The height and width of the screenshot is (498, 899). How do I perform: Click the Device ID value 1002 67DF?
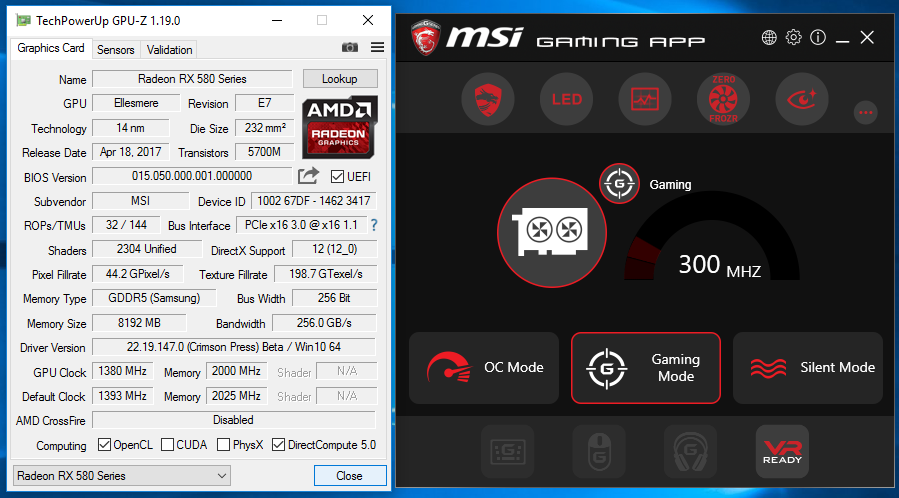tap(314, 201)
